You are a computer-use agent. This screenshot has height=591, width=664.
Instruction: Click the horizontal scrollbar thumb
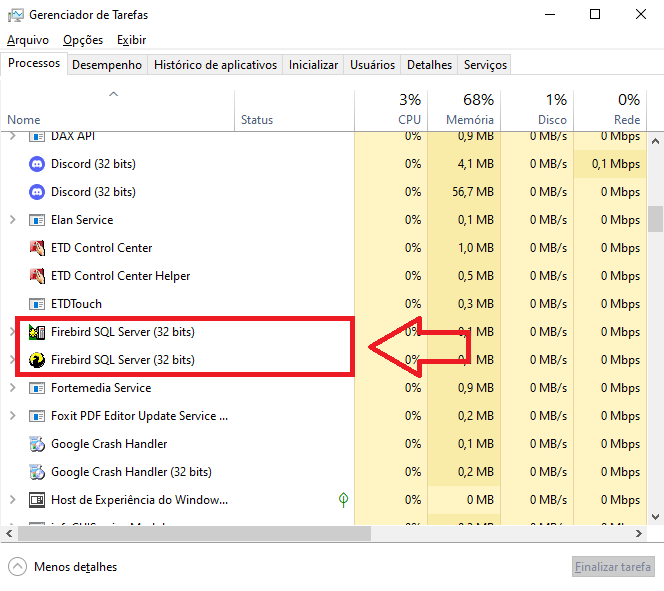(x=194, y=534)
